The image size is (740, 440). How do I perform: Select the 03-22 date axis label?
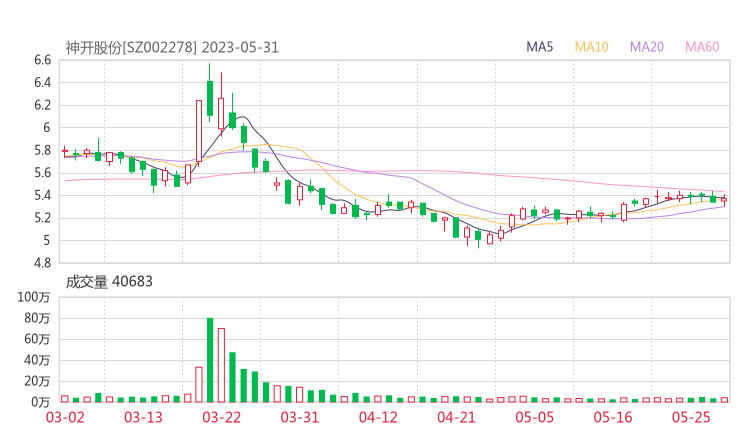221,417
